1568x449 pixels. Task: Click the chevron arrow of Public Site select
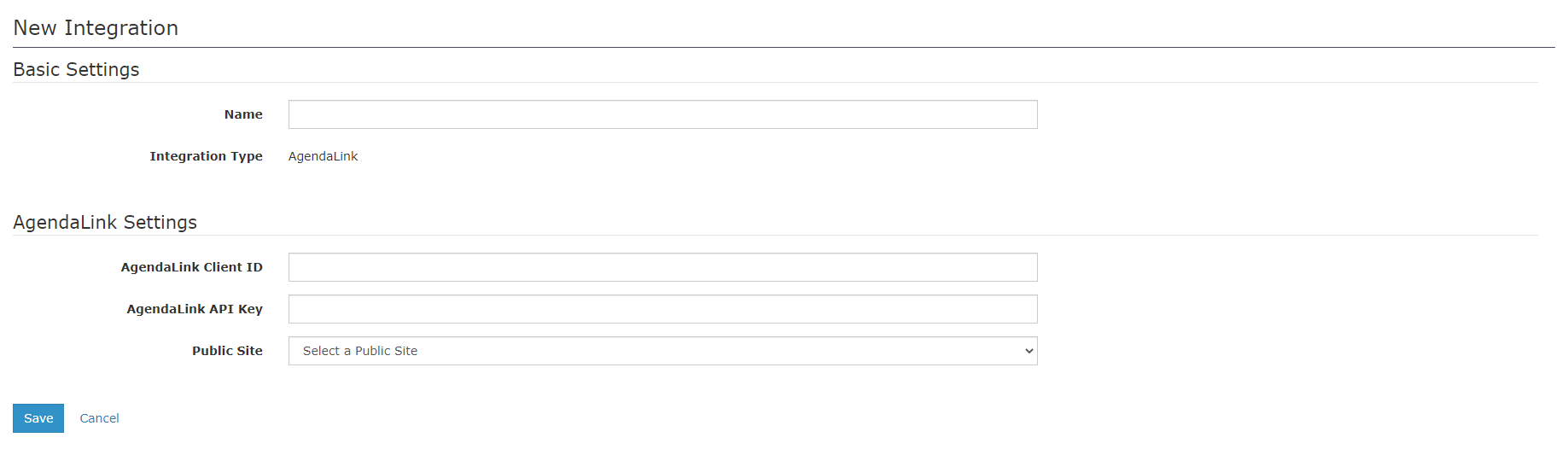point(1029,351)
